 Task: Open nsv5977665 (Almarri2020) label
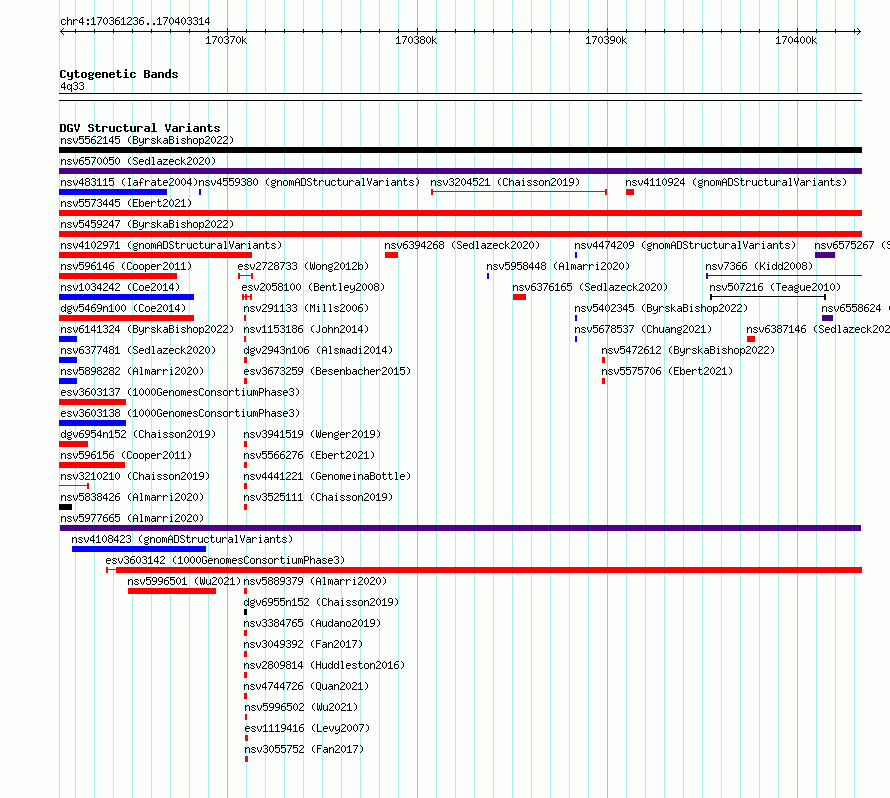pos(132,518)
